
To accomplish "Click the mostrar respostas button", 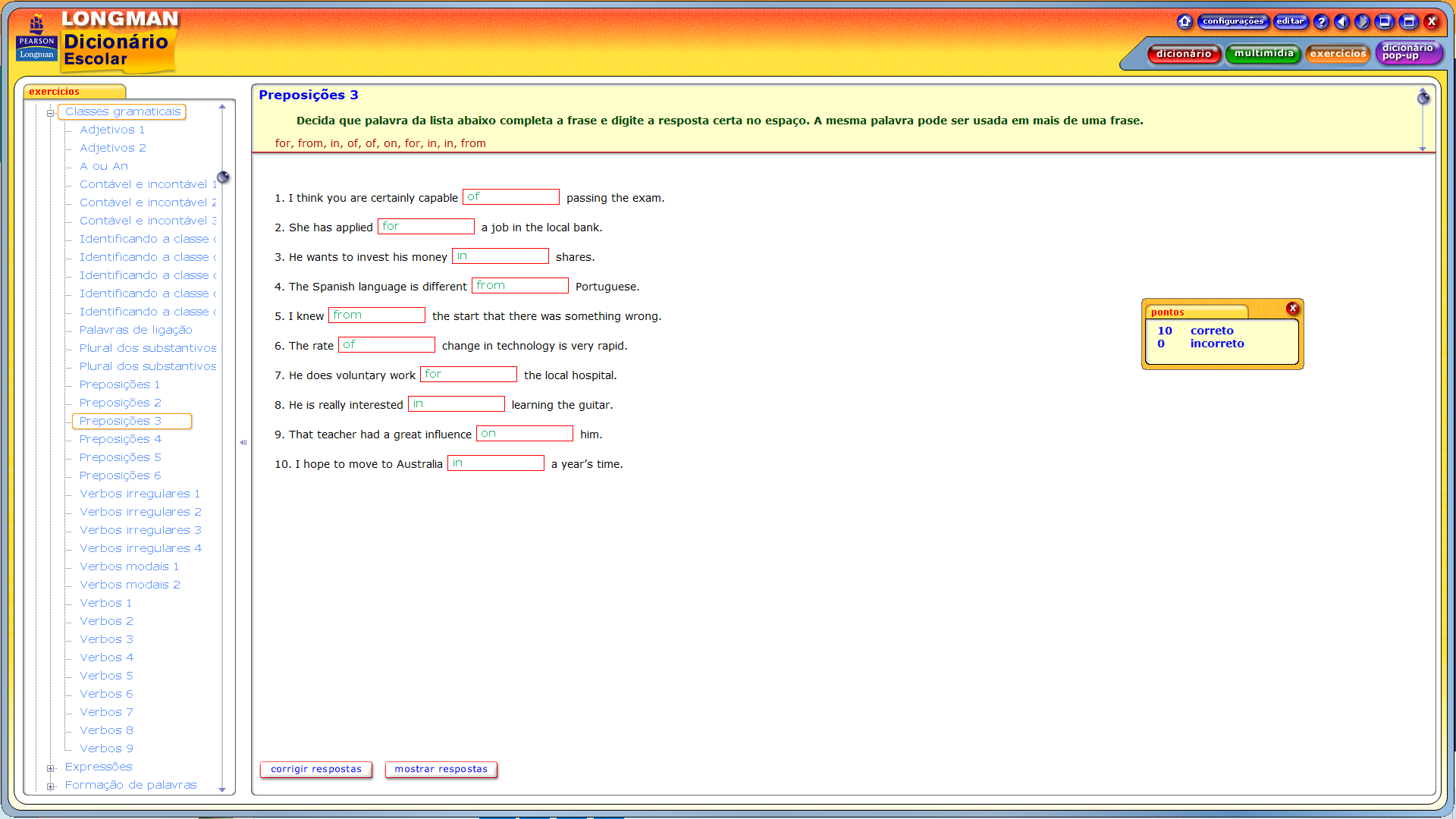I will 441,770.
